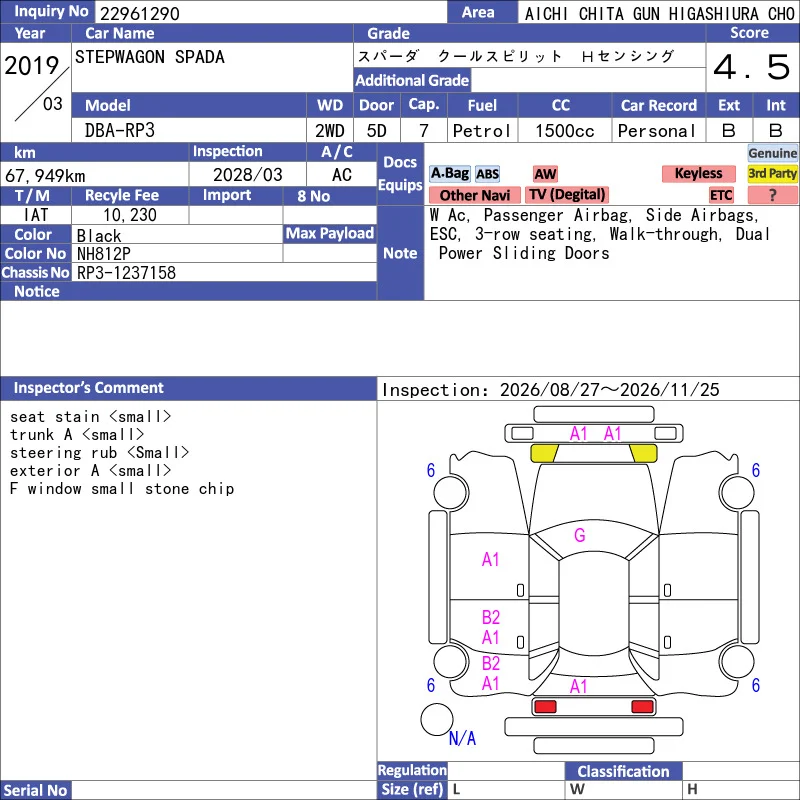Click the A.Bag equipment badge
The height and width of the screenshot is (800, 800).
449,173
